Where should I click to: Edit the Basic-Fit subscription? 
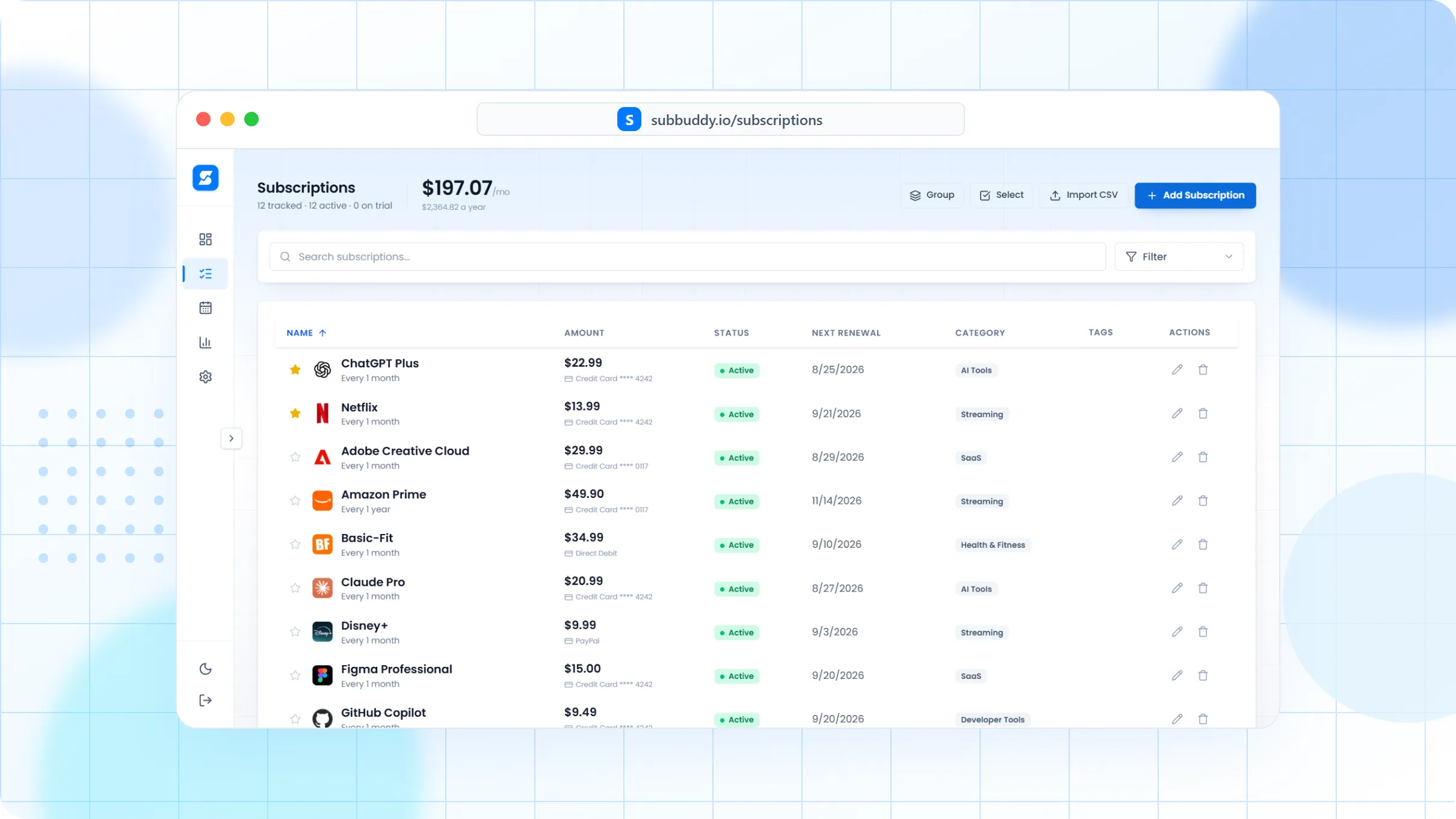coord(1177,545)
